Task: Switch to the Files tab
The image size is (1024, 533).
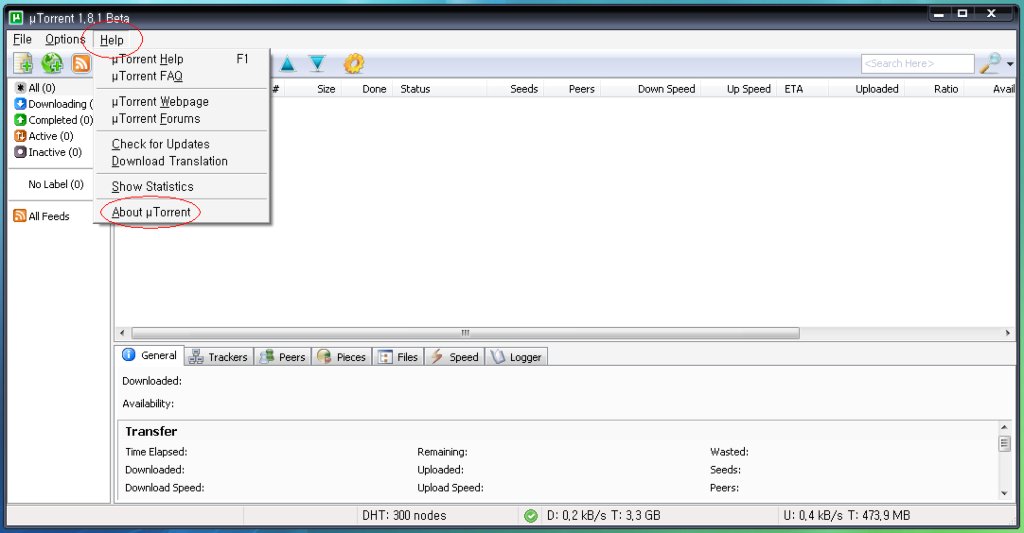Action: (x=398, y=357)
